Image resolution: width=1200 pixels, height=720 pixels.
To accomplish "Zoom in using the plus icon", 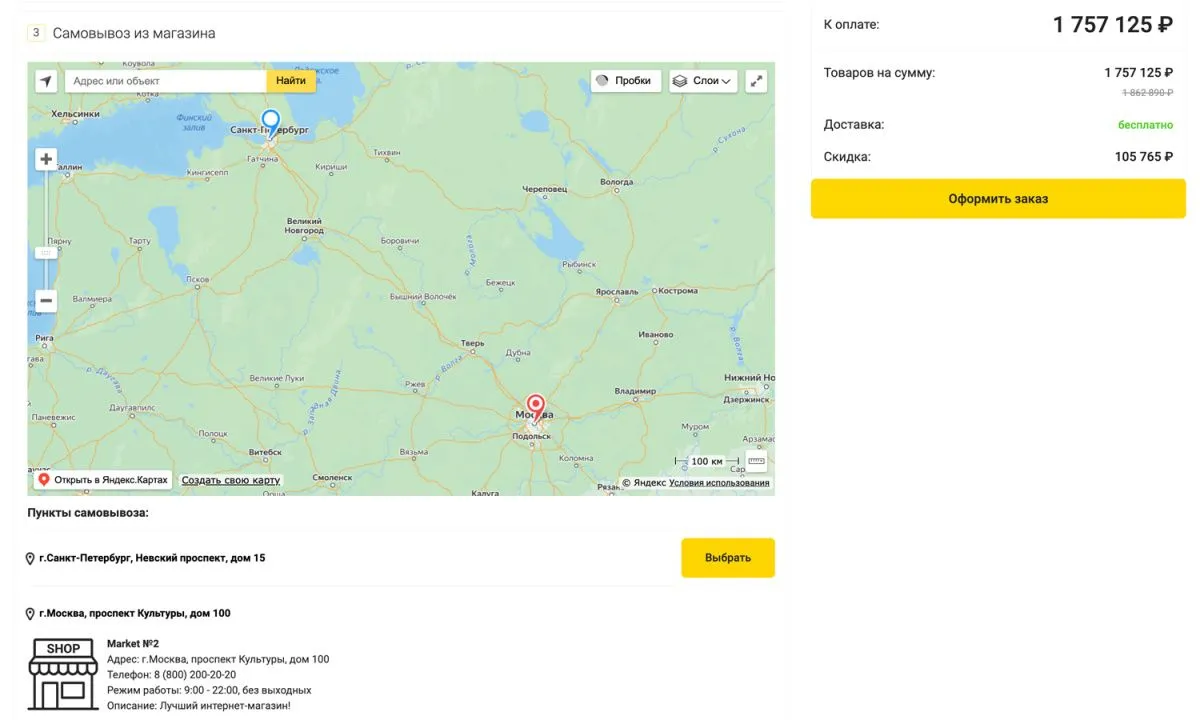I will tap(46, 158).
